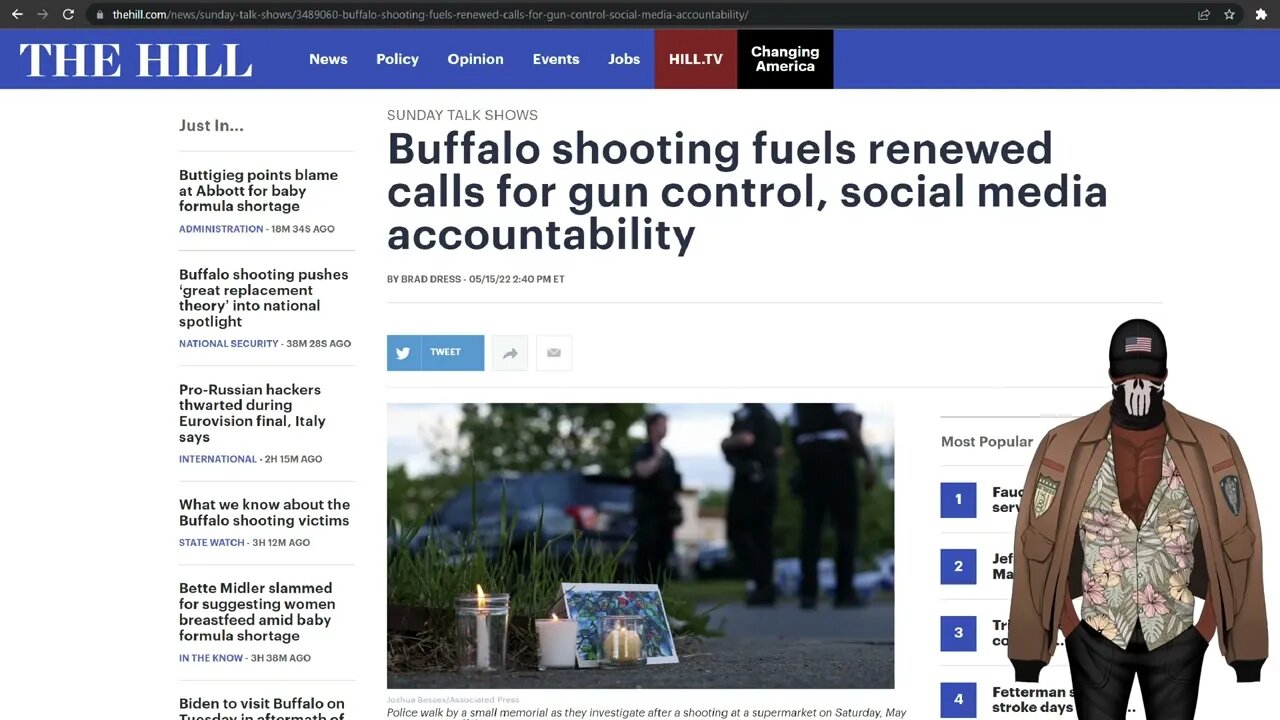Open the In The Know category tag

click(x=211, y=658)
